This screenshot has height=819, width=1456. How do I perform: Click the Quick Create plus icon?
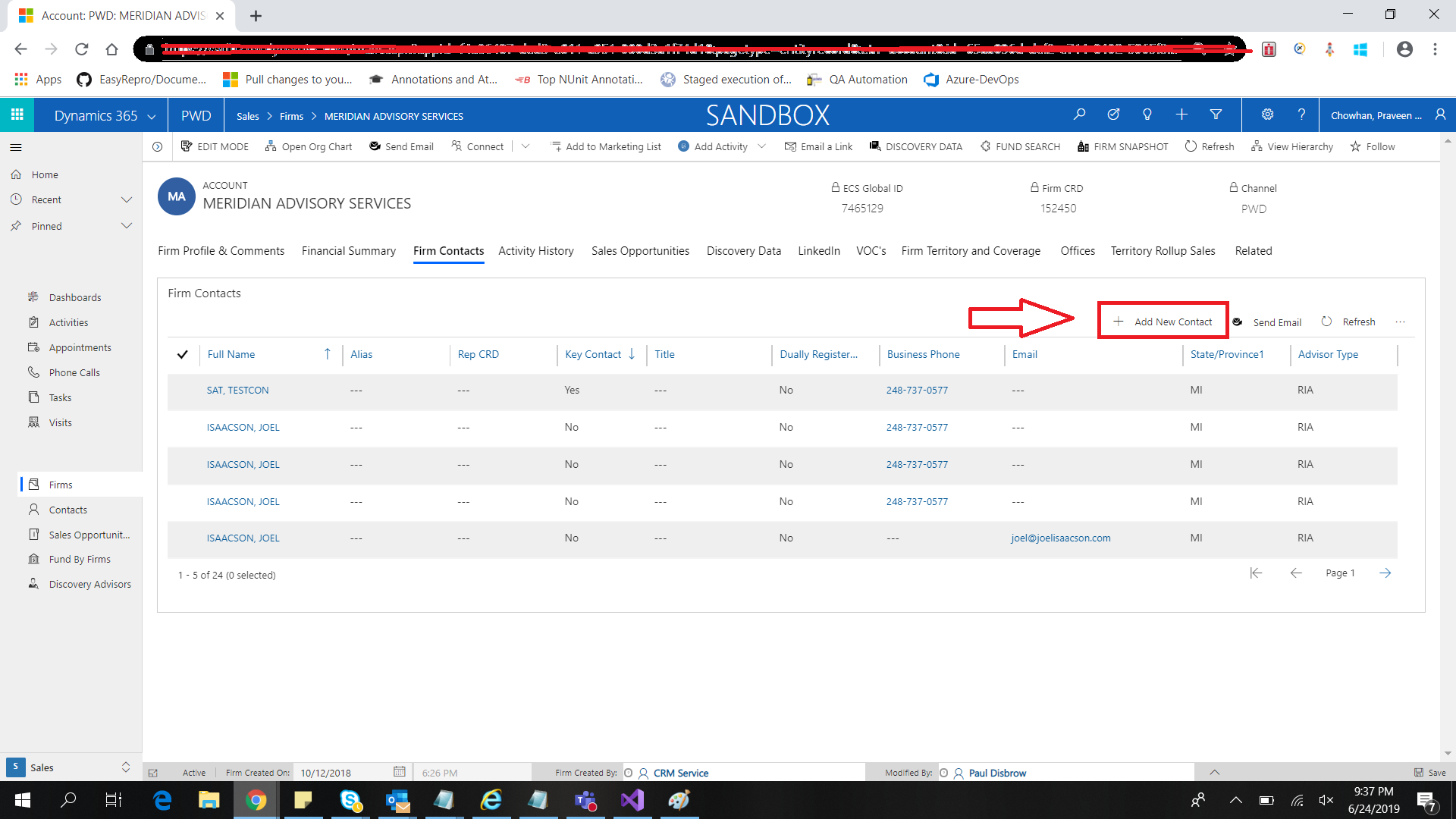[1181, 115]
